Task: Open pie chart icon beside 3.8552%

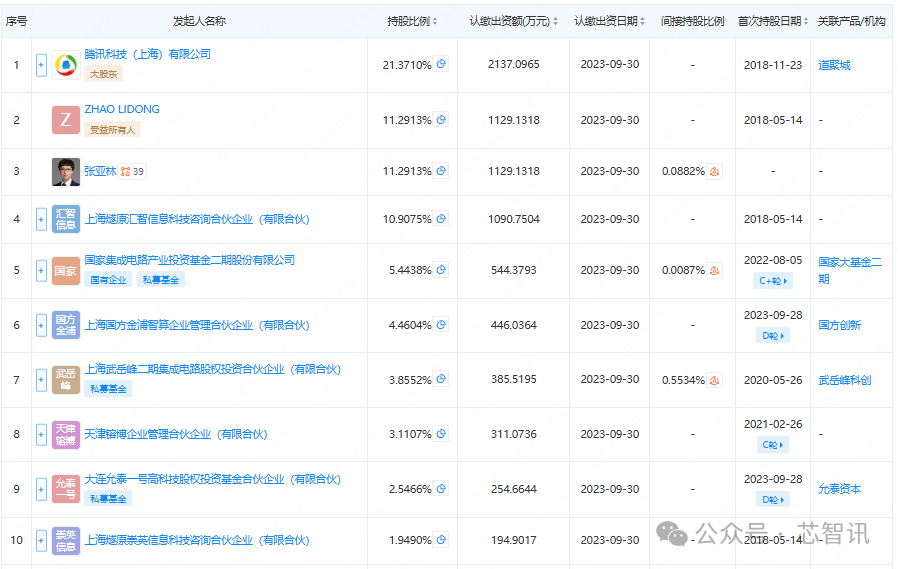Action: pos(441,378)
